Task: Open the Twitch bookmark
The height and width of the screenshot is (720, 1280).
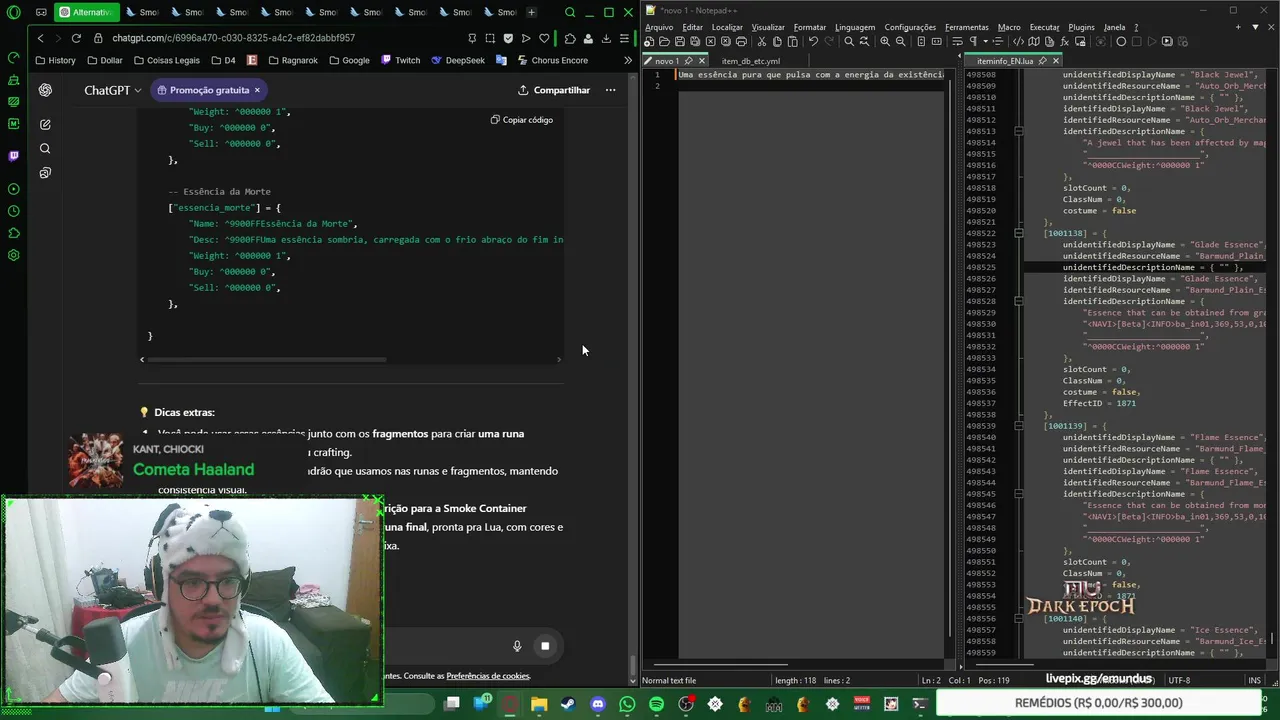Action: pos(400,60)
